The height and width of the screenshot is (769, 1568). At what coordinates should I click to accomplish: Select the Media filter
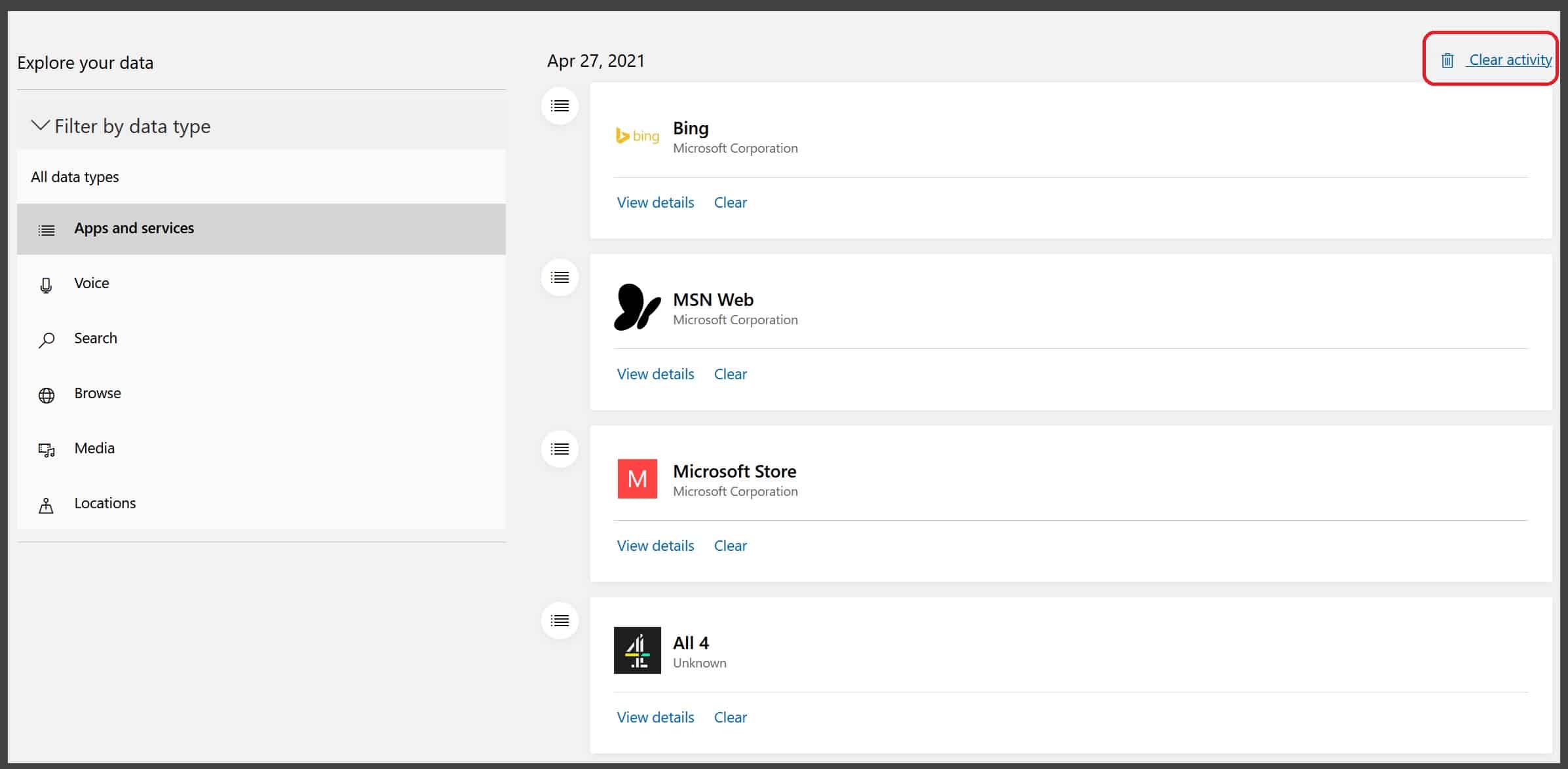(x=261, y=448)
